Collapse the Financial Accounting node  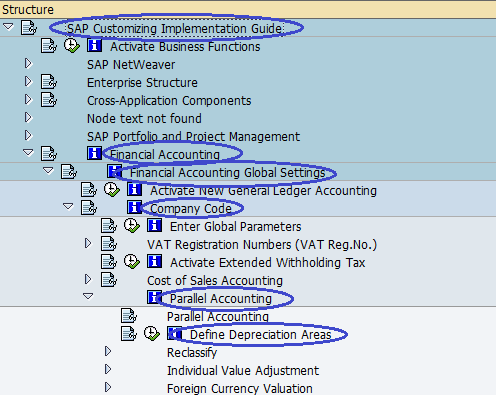click(28, 153)
